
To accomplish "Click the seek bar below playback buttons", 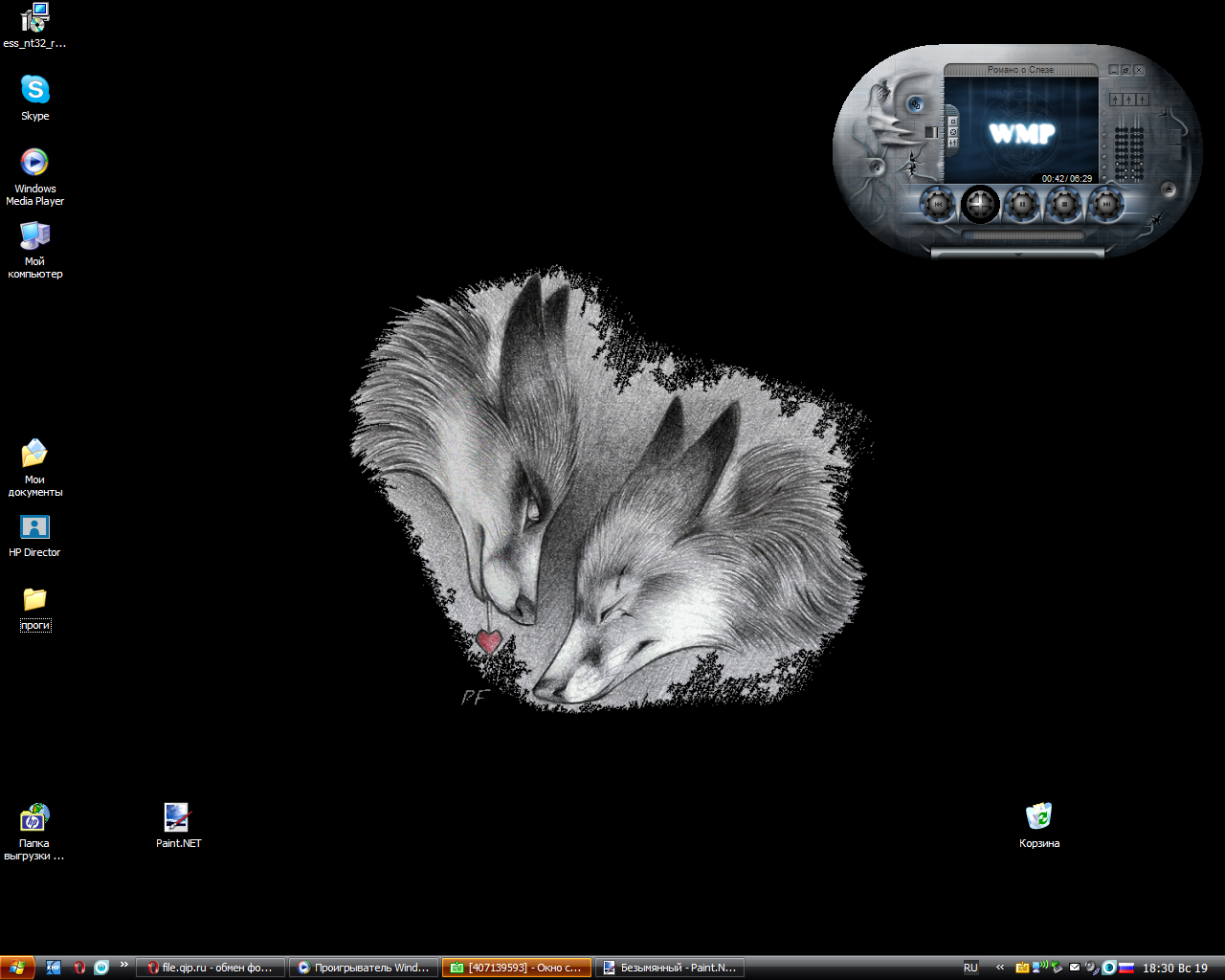I will (x=1022, y=234).
